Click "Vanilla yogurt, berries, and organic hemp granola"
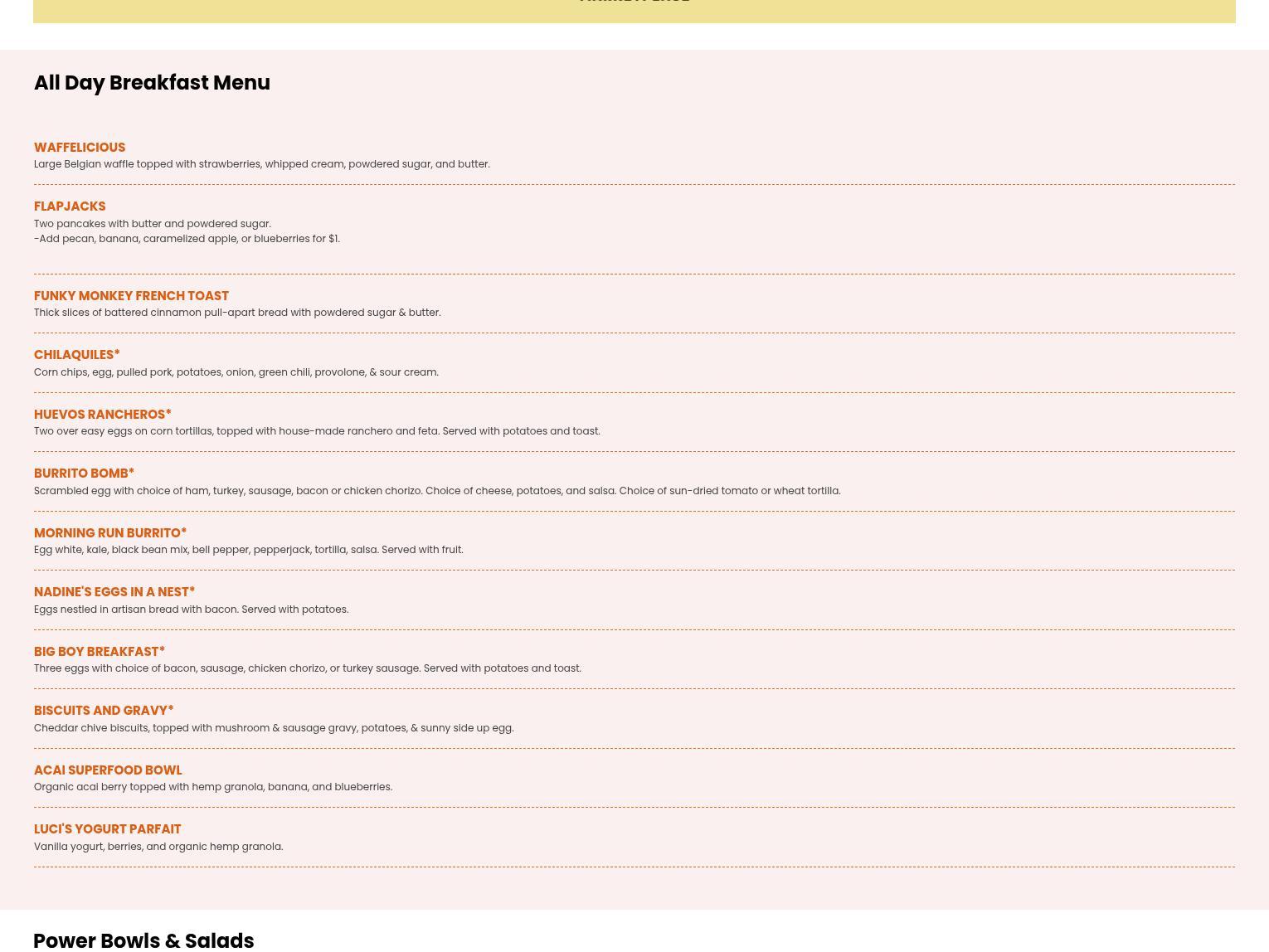The width and height of the screenshot is (1269, 952). 158,847
